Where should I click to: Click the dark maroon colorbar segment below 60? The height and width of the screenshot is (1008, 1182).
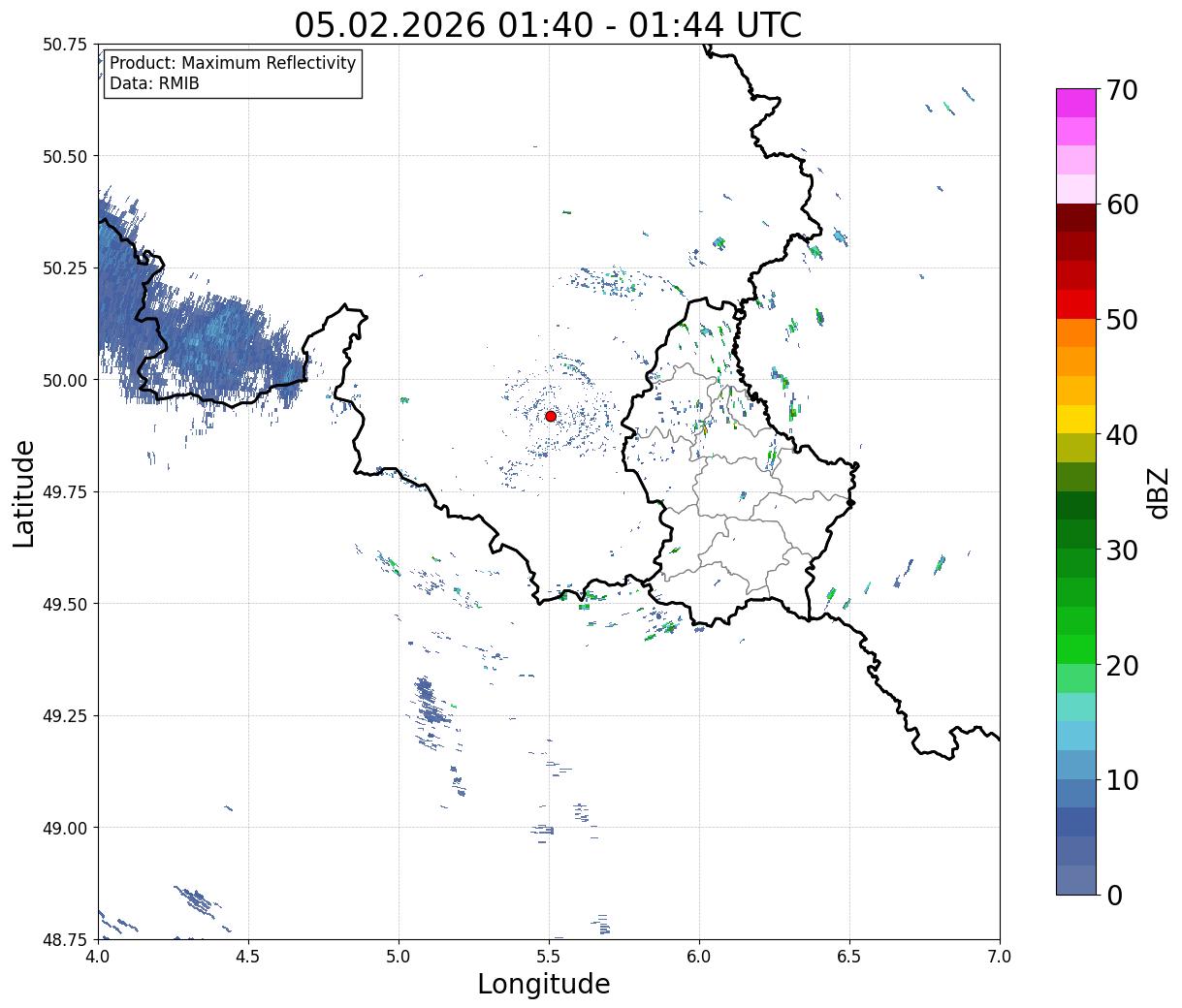[1076, 218]
